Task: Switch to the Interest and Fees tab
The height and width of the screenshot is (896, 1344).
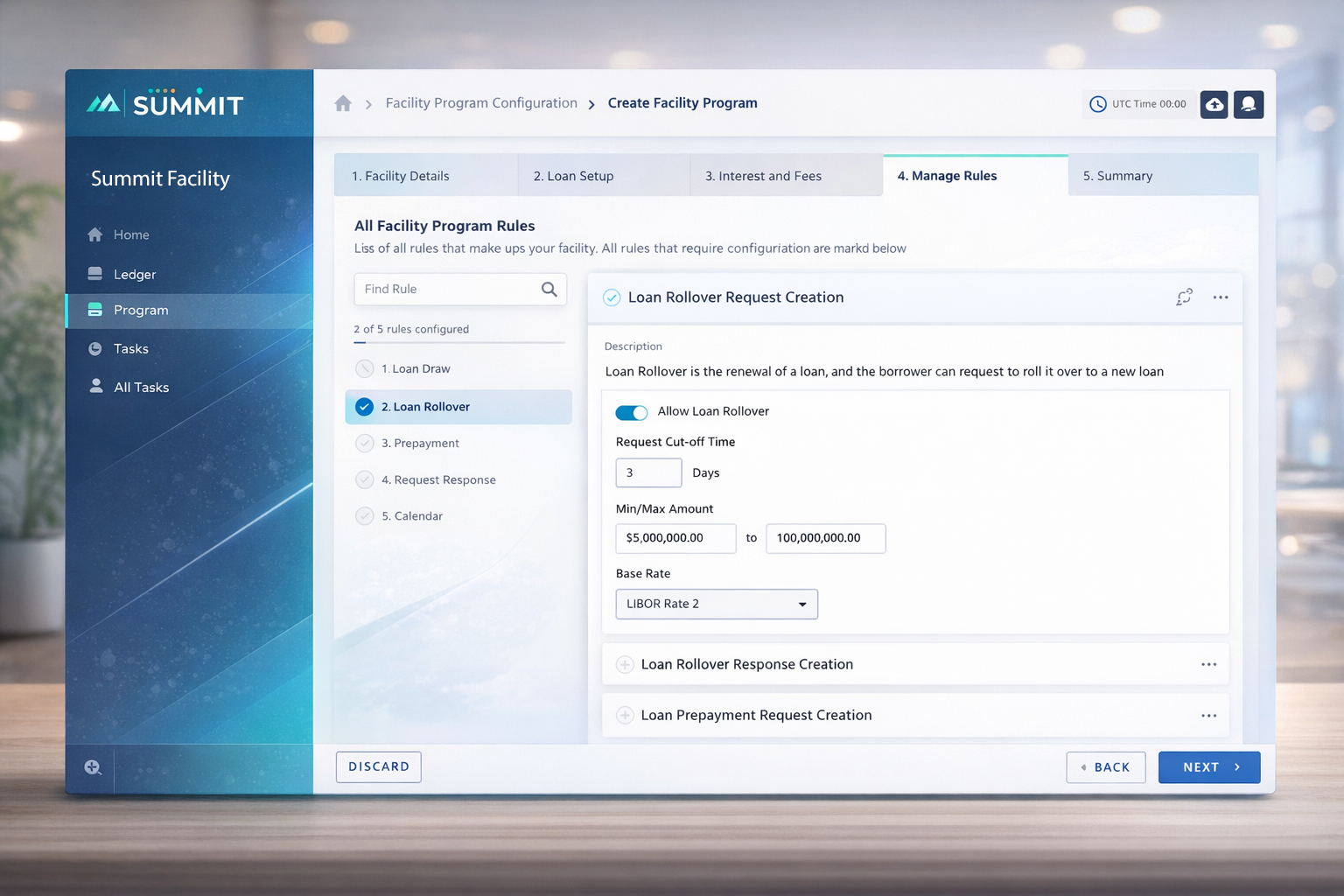Action: (763, 176)
